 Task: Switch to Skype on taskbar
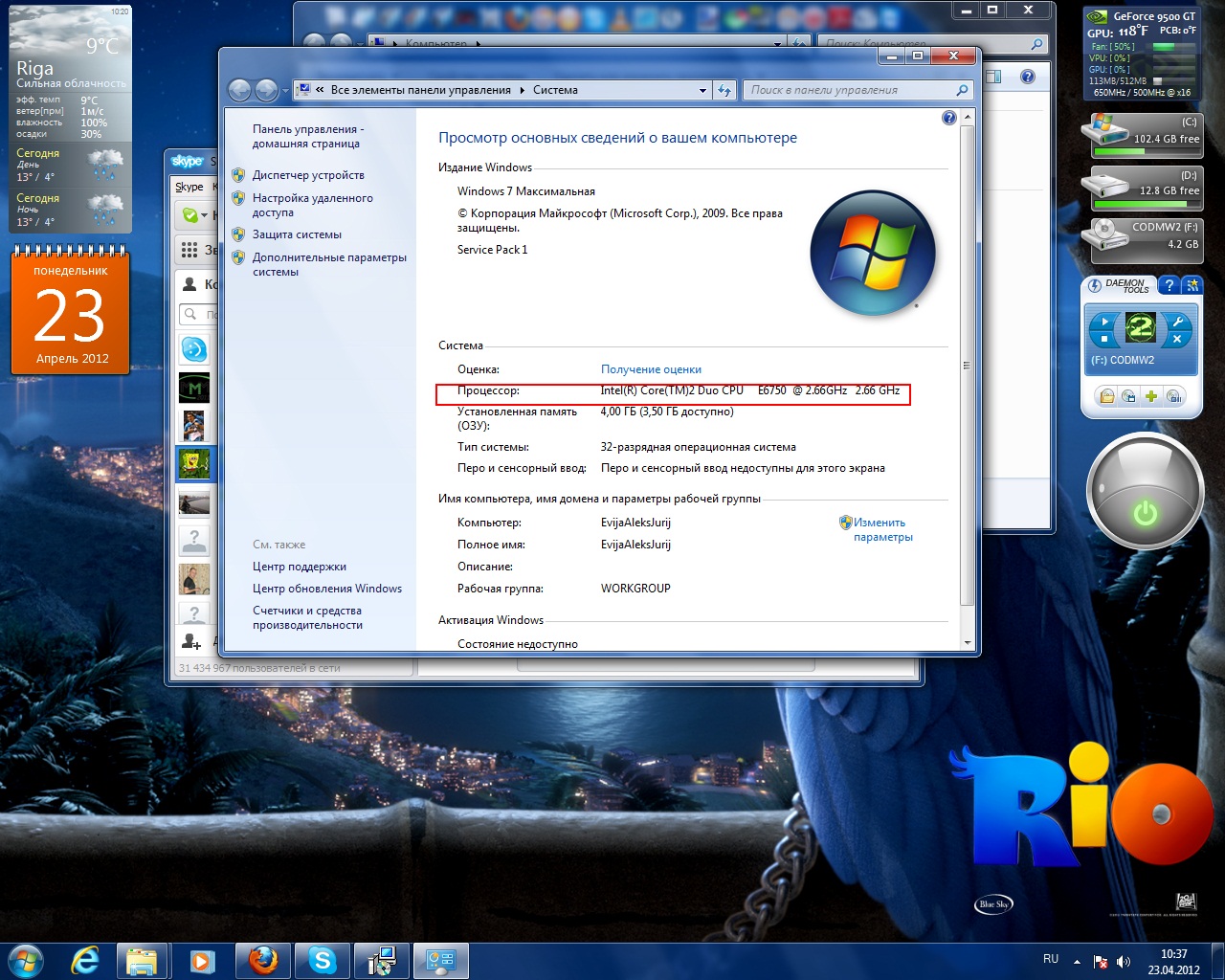[x=322, y=960]
